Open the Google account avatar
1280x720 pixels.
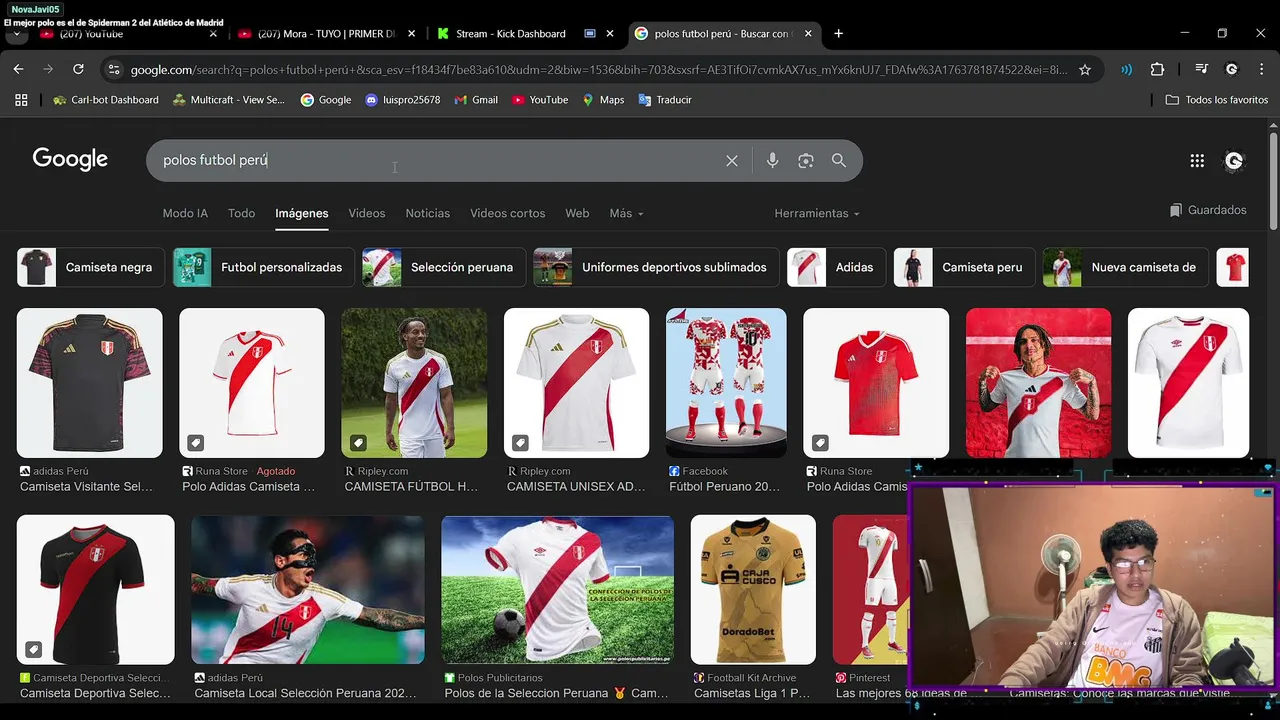(1234, 161)
